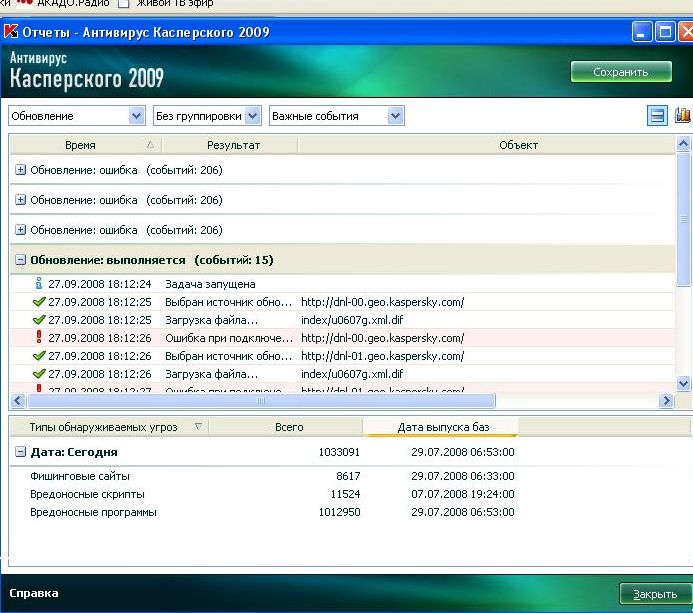Collapse the 'Дата: Сегодня' group
This screenshot has height=613, width=693.
20,452
